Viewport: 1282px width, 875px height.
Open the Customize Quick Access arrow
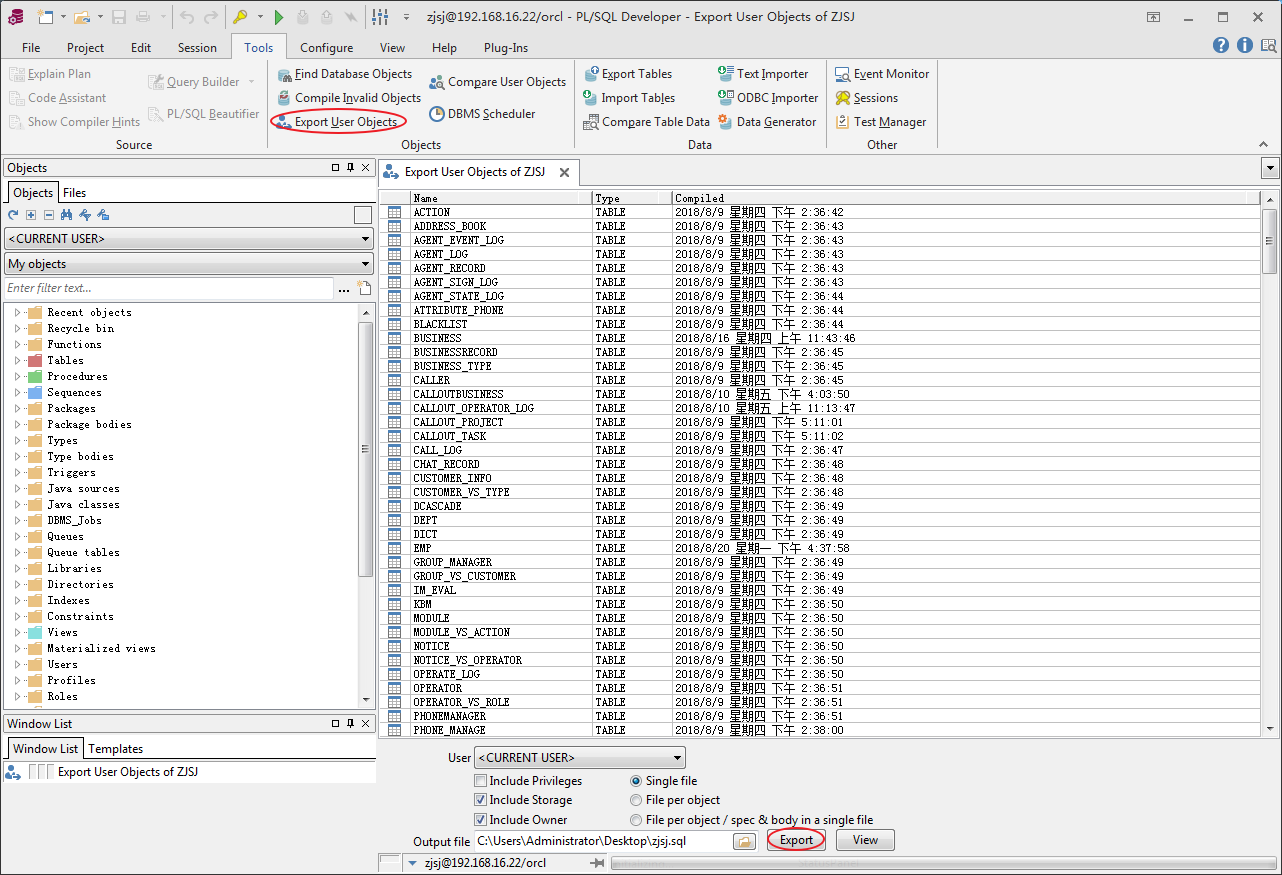pyautogui.click(x=406, y=17)
